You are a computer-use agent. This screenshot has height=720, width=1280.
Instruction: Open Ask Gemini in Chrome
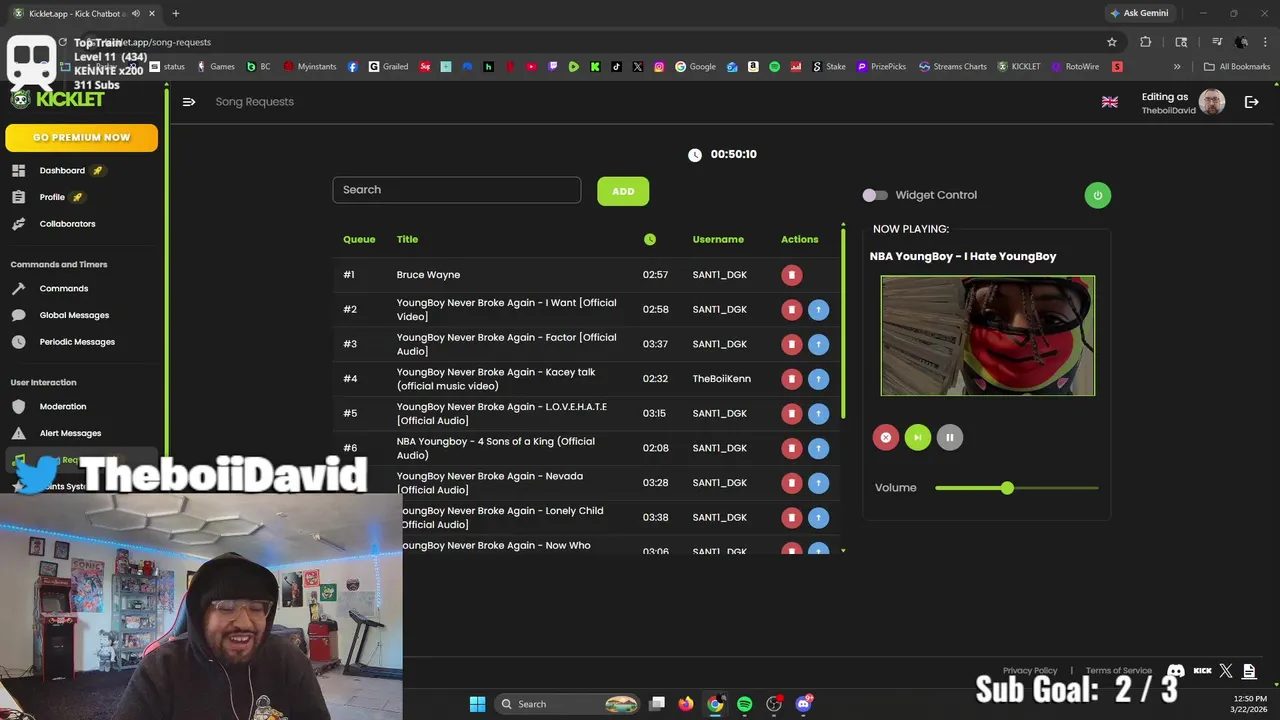tap(1139, 13)
